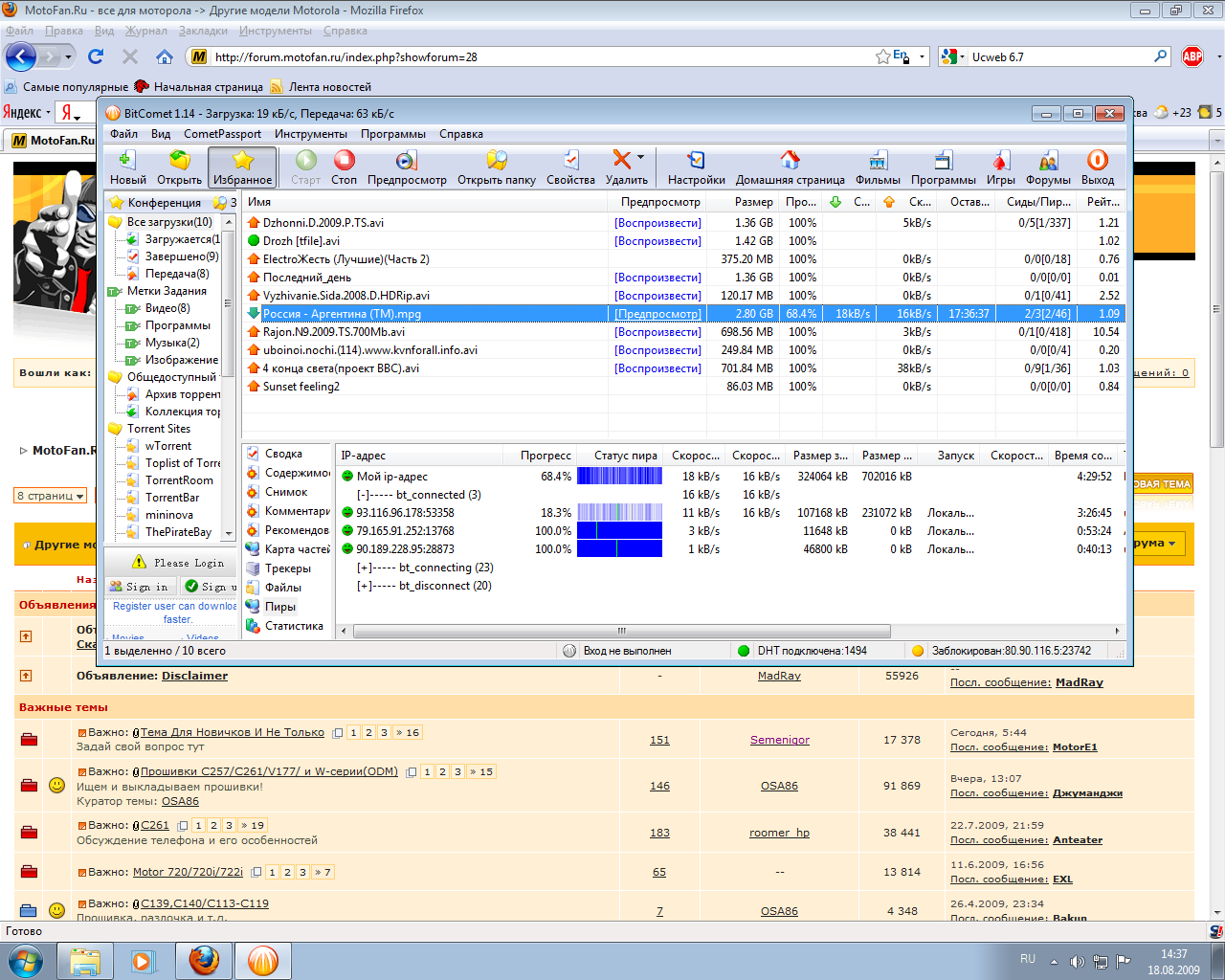Click the Movies (Фильмы) toolbar icon
Image resolution: width=1225 pixels, height=980 pixels.
click(878, 167)
